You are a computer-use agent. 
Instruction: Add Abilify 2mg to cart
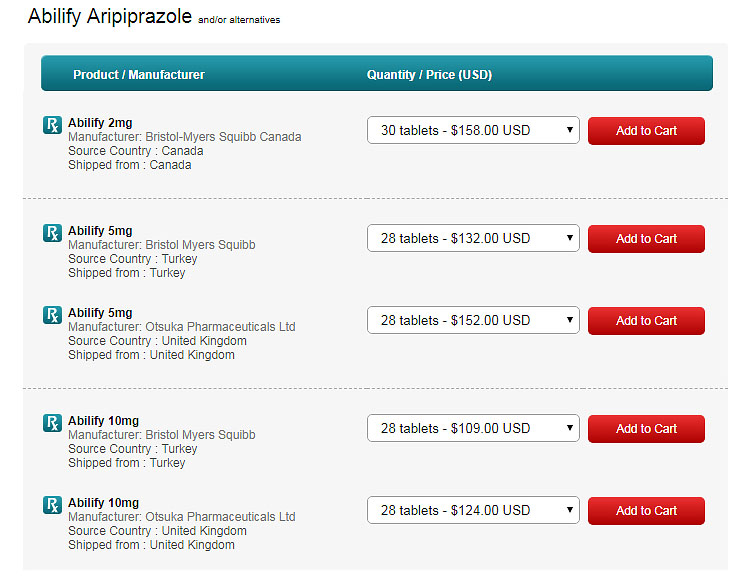[646, 131]
